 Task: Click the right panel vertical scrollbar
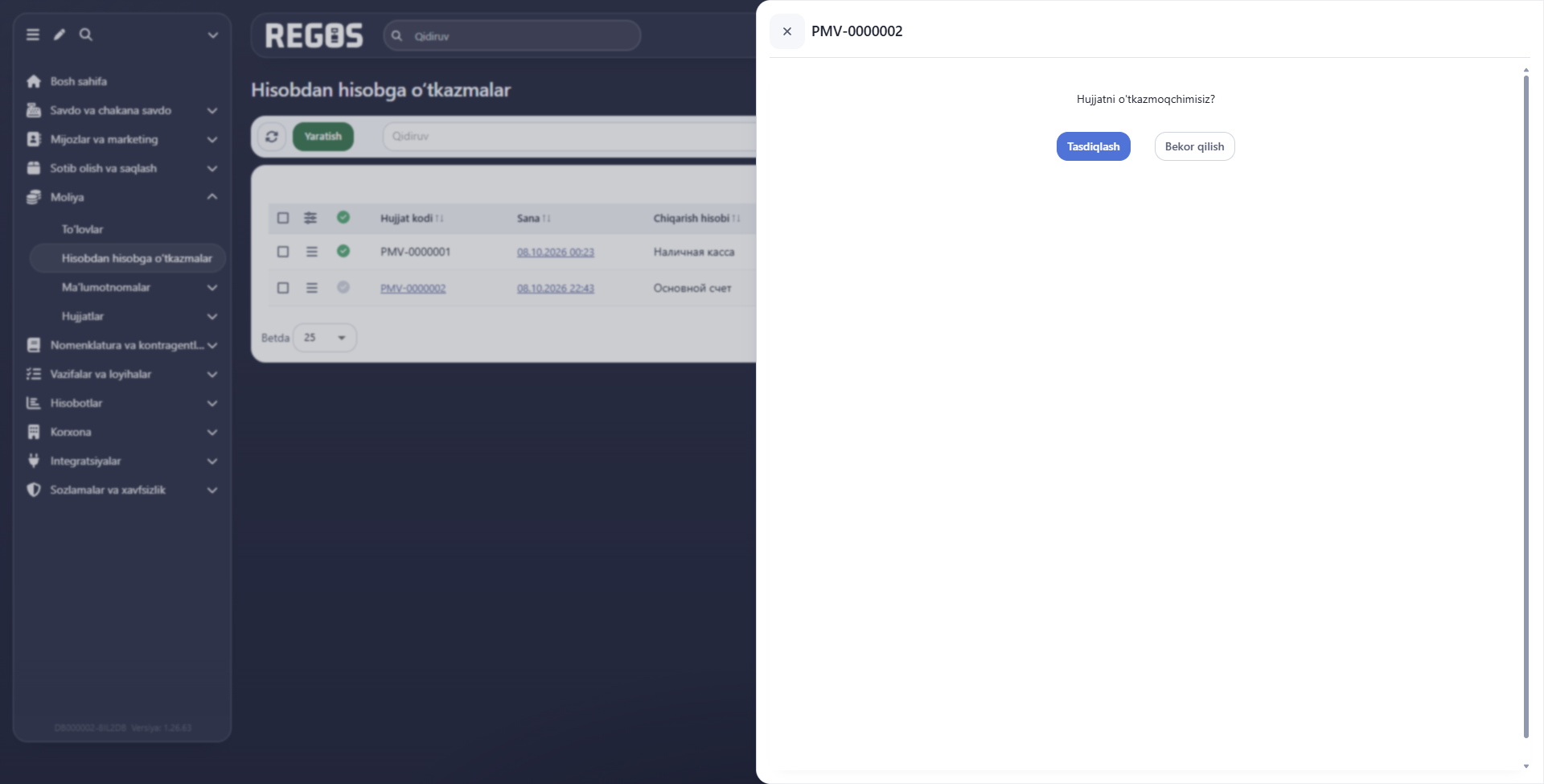[x=1526, y=406]
